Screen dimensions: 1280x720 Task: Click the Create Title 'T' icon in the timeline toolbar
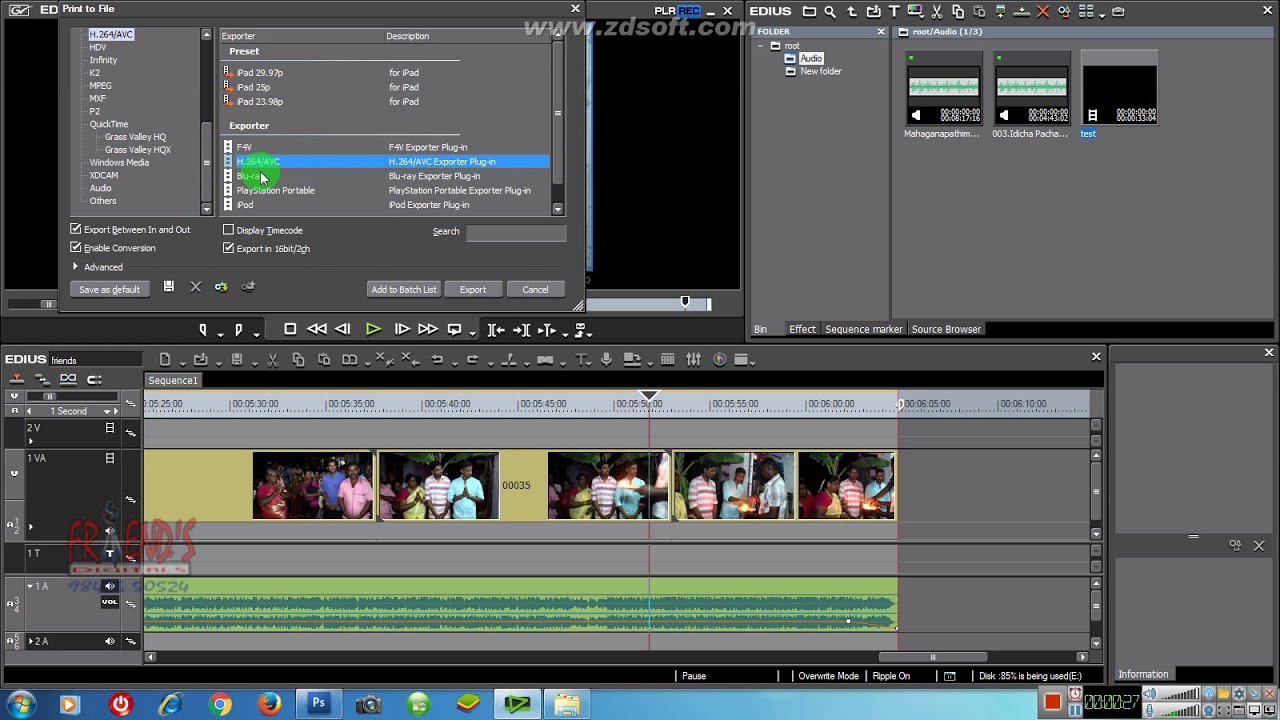[581, 360]
